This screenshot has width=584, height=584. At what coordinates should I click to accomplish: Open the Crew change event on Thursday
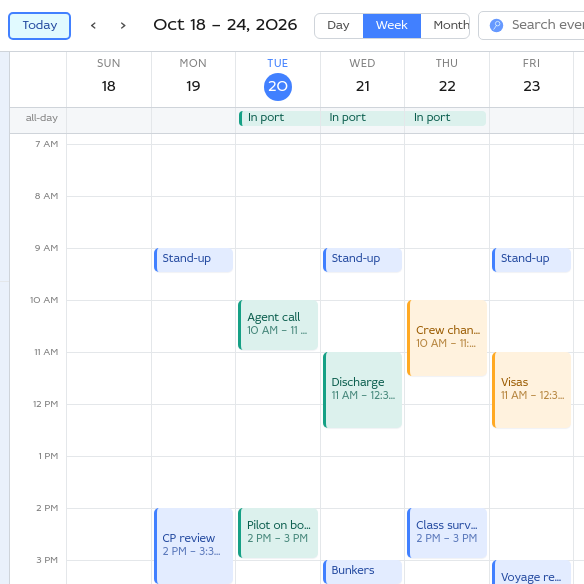pos(447,338)
